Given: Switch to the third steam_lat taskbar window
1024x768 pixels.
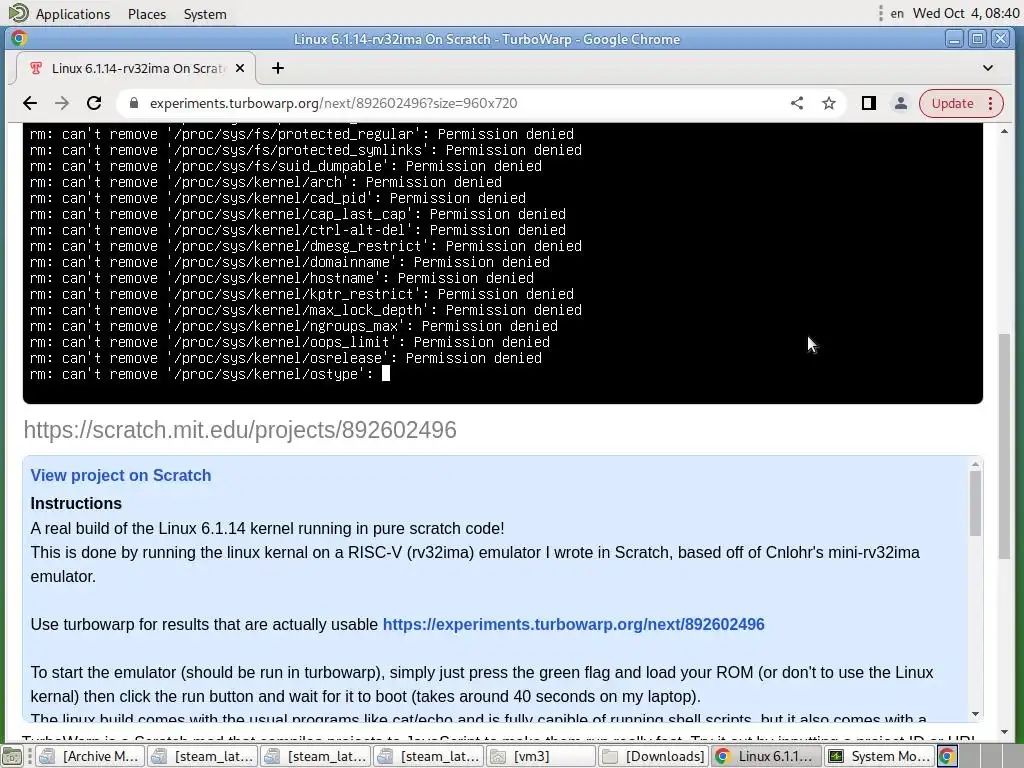Looking at the screenshot, I should 429,756.
